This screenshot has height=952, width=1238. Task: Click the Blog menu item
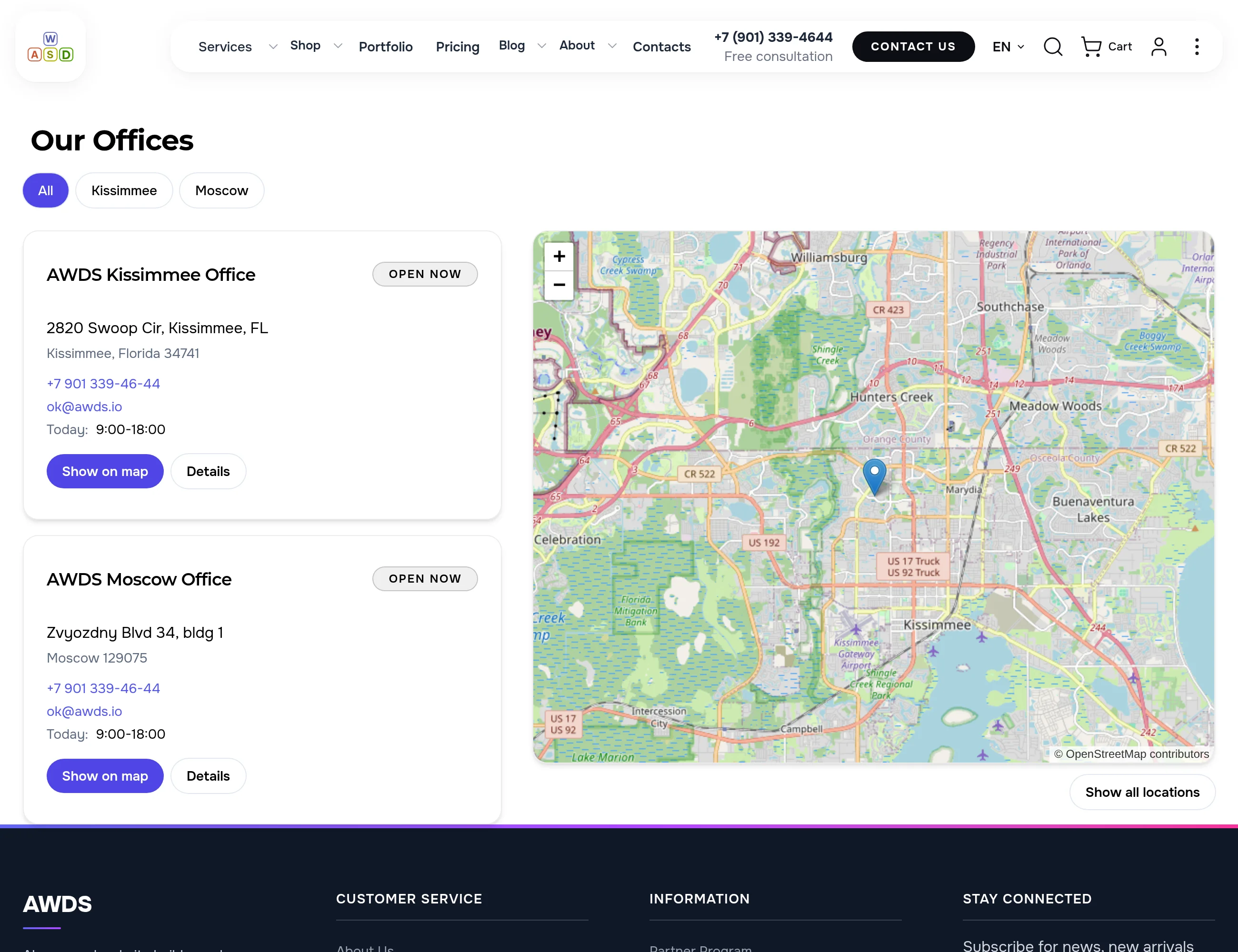click(512, 45)
